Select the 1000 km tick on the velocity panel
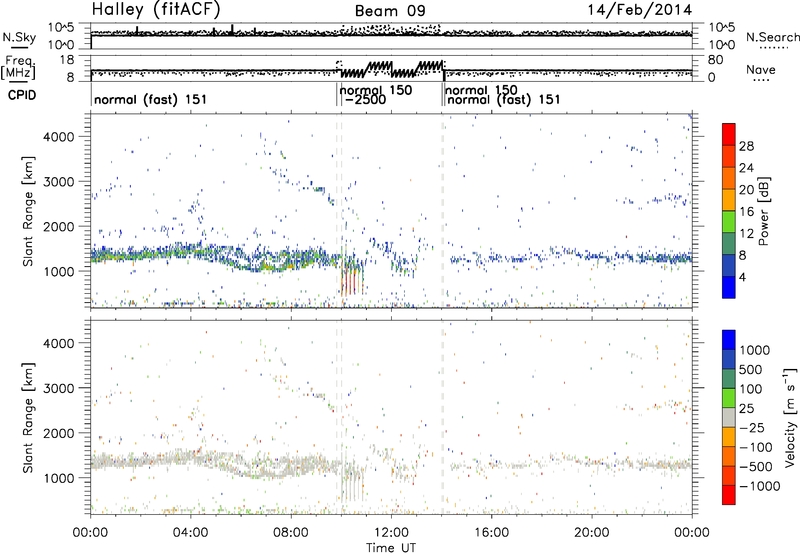 pyautogui.click(x=58, y=478)
